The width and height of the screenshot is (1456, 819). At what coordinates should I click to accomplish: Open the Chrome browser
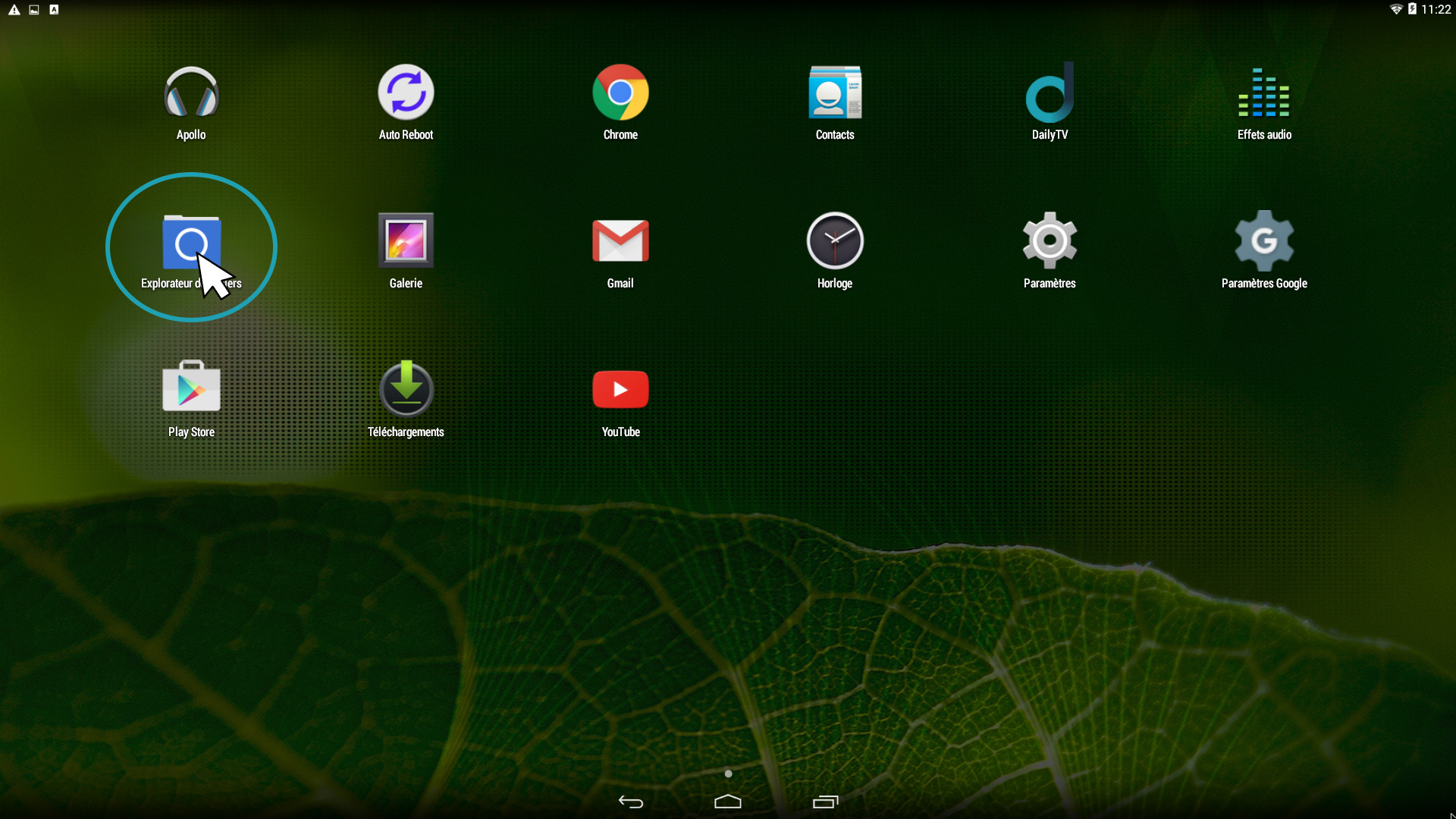(620, 102)
